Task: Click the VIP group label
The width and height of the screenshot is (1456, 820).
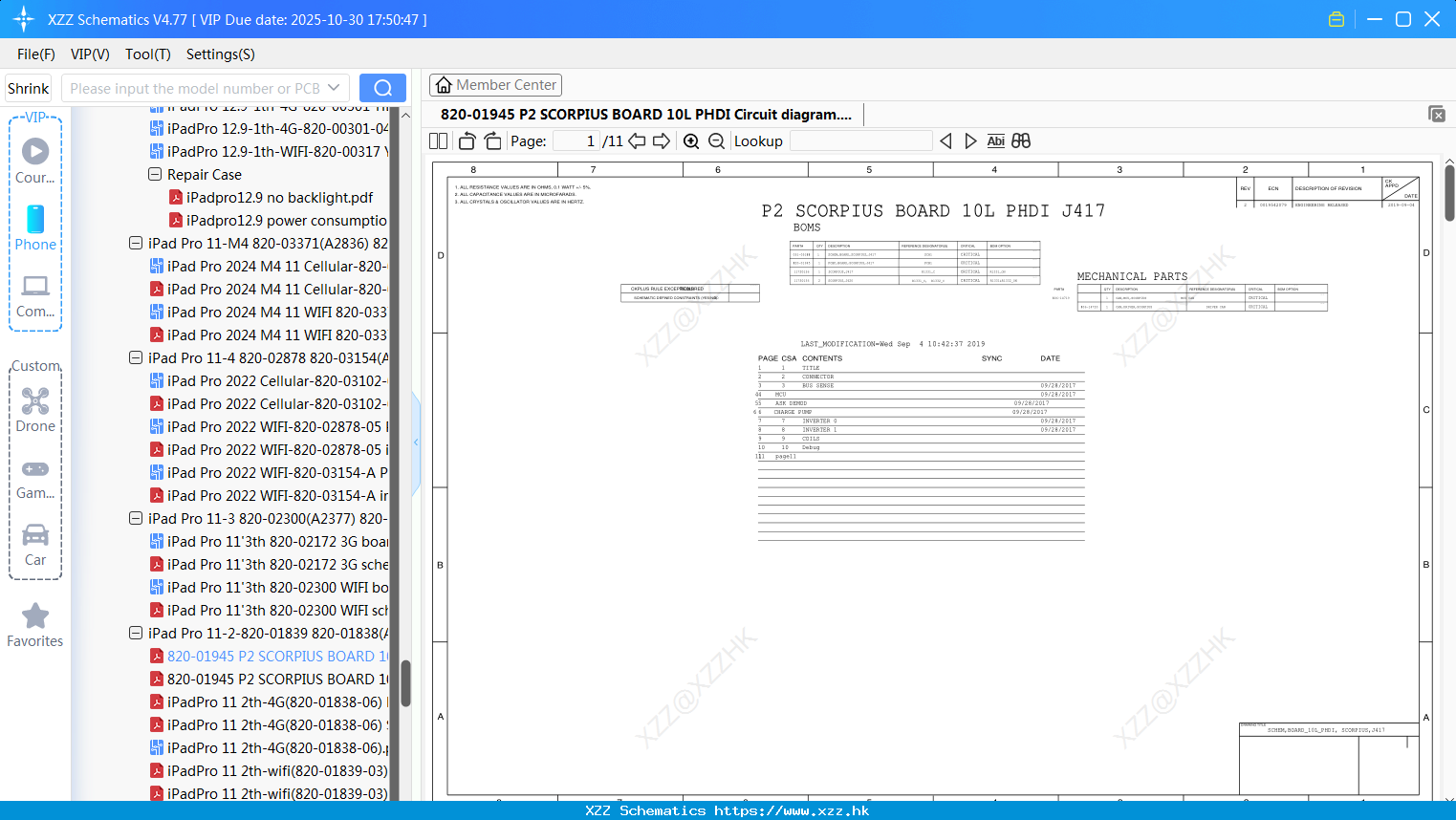Action: point(35,117)
